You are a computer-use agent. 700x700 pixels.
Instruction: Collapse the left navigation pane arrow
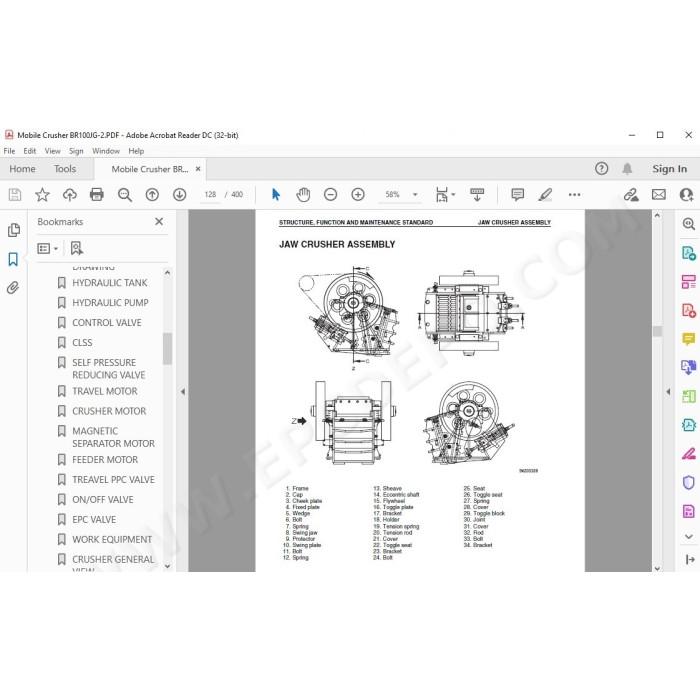click(x=183, y=392)
